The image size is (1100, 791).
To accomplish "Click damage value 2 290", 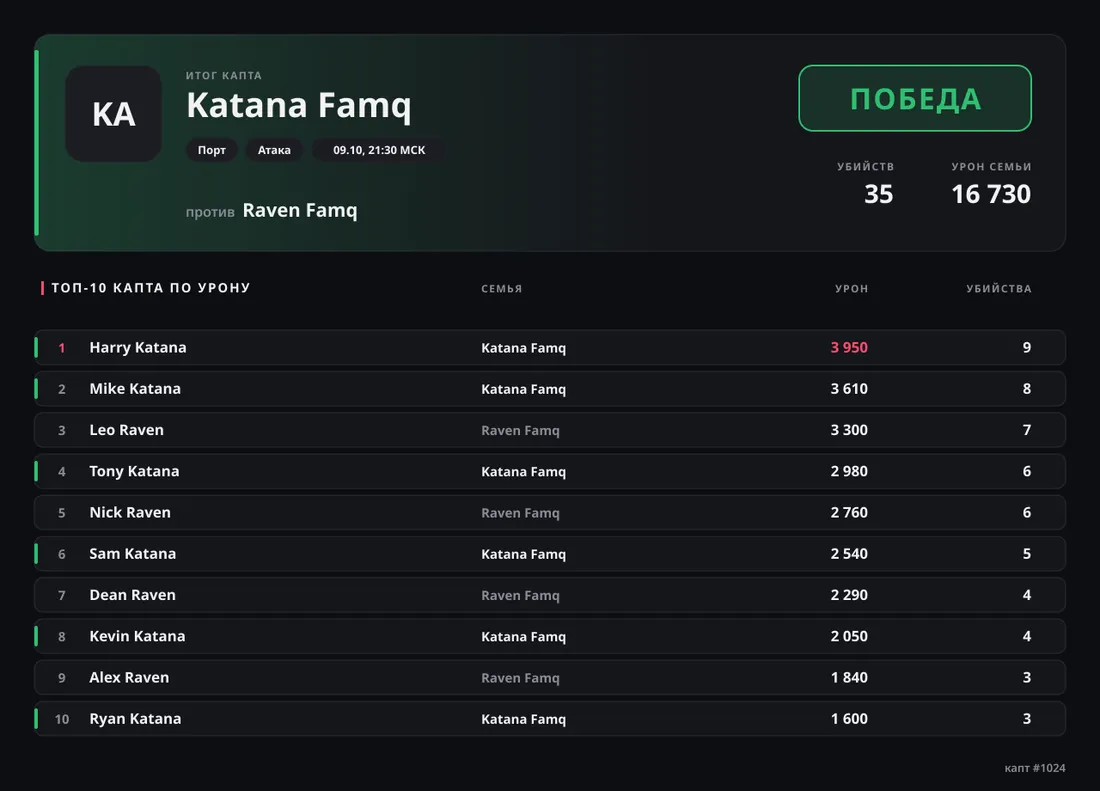I will pos(849,595).
